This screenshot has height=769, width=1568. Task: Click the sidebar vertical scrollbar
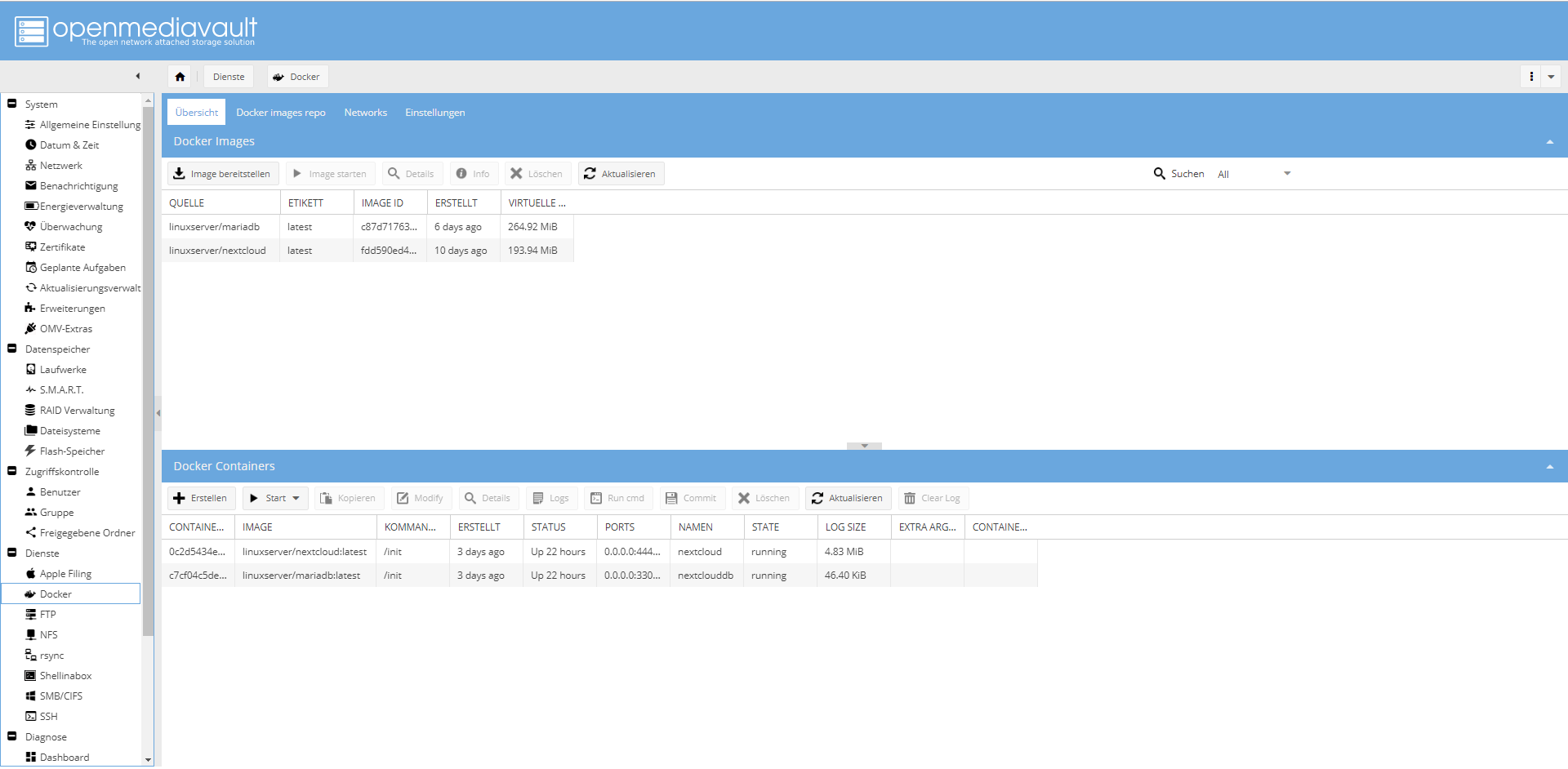(148, 371)
